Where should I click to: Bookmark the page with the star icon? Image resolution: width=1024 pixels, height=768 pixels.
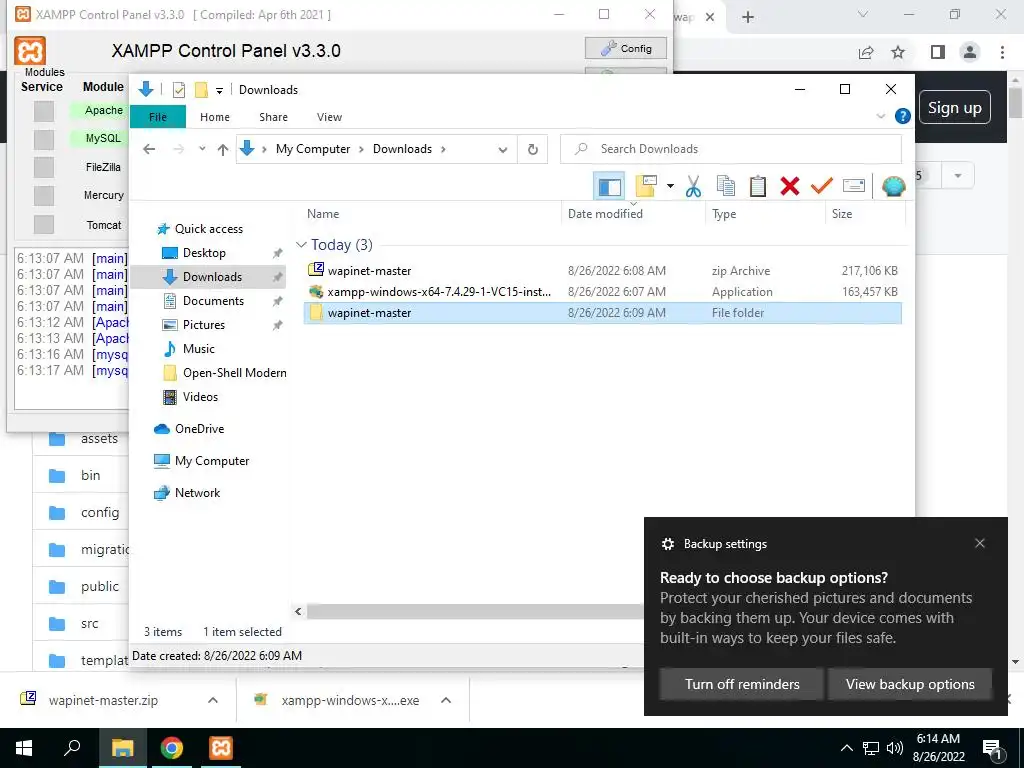898,52
